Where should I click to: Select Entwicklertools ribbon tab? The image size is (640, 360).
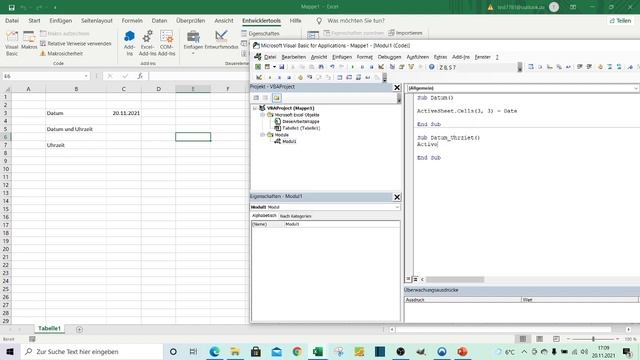click(261, 20)
